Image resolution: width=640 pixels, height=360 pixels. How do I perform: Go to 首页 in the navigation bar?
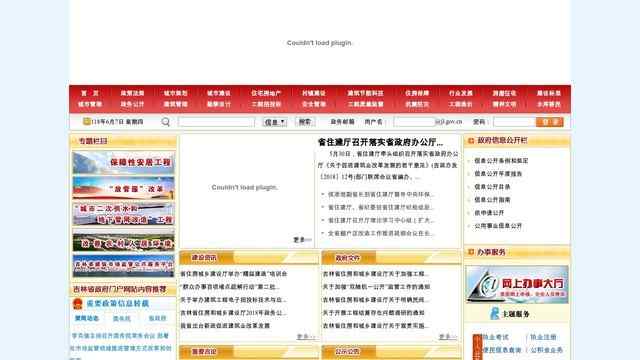click(90, 93)
